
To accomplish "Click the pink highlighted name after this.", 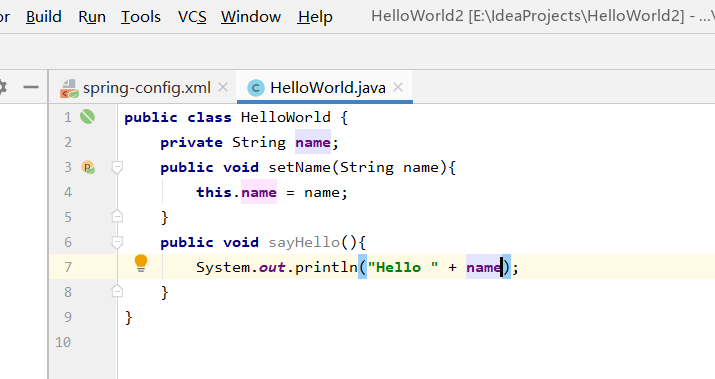I will 259,192.
